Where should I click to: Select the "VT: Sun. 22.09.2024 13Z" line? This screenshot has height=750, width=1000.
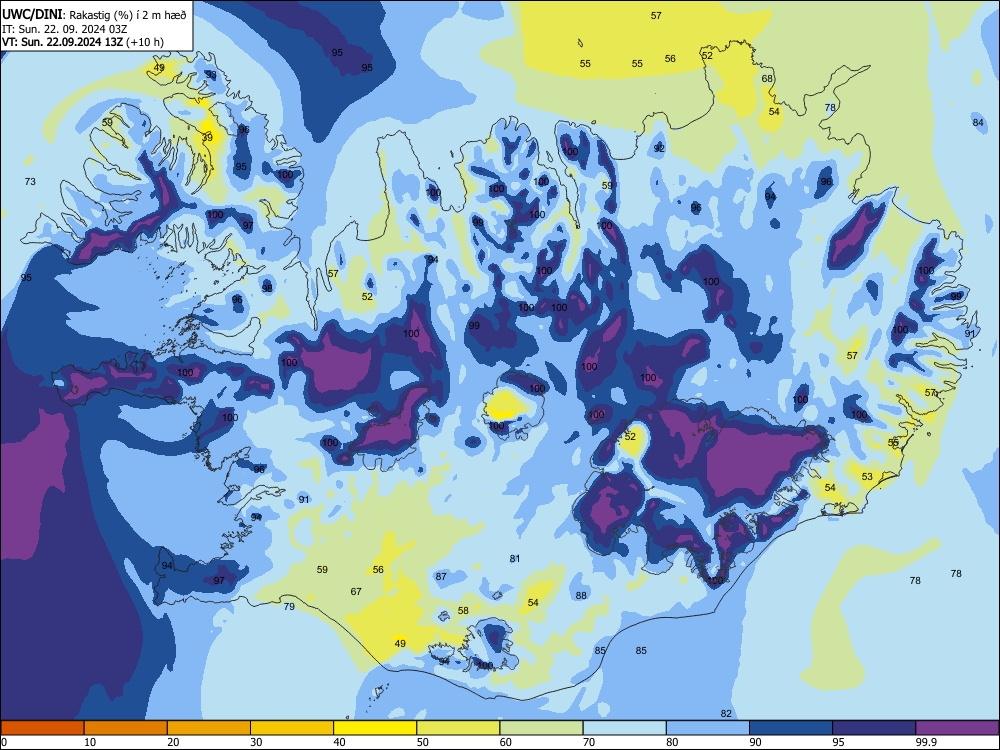point(63,42)
